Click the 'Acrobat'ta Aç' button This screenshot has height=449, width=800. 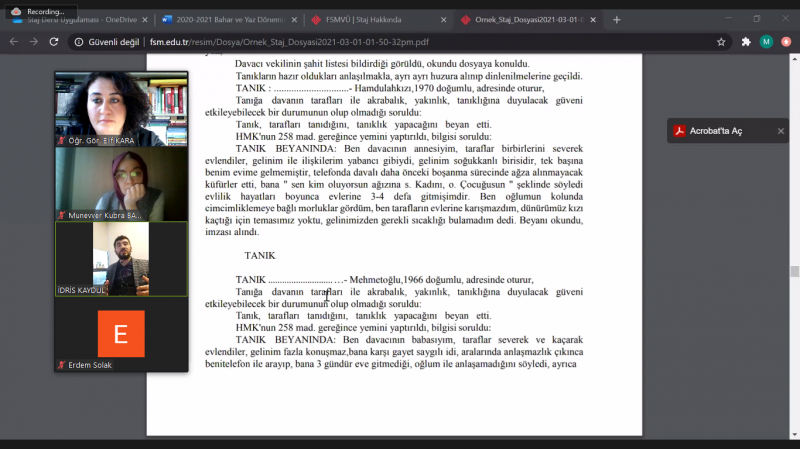click(715, 131)
